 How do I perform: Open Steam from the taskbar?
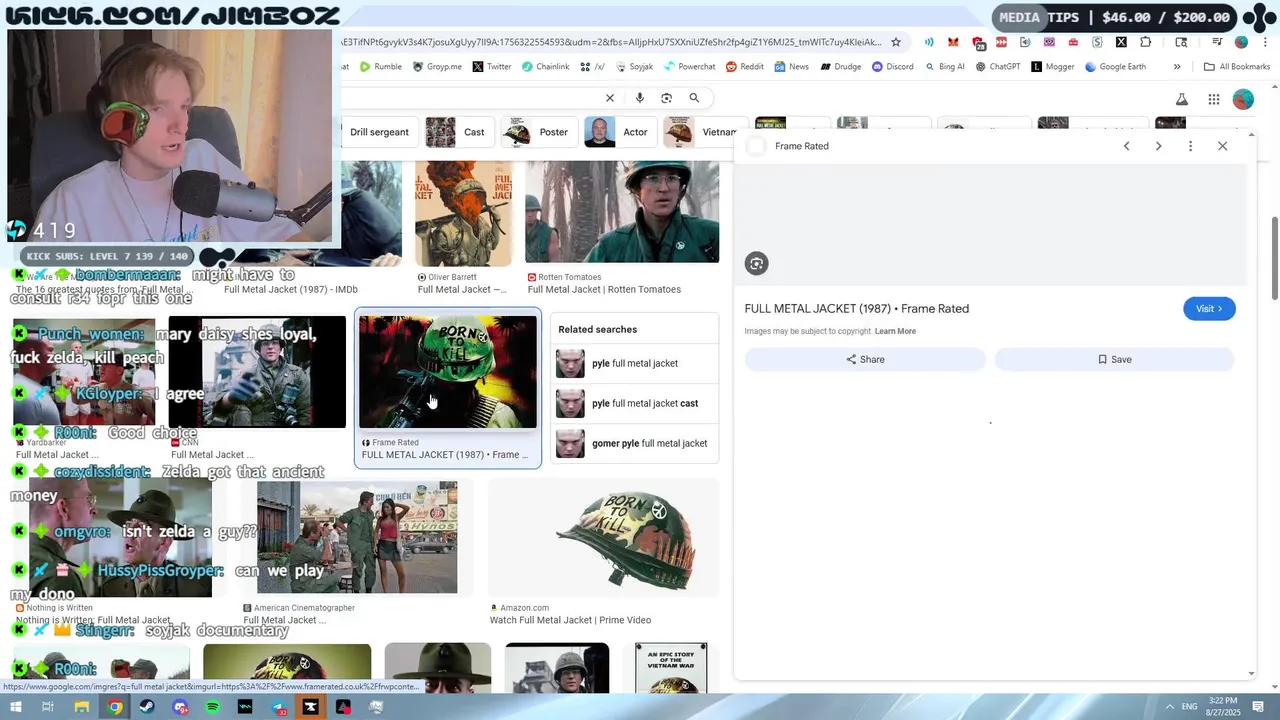pyautogui.click(x=147, y=707)
